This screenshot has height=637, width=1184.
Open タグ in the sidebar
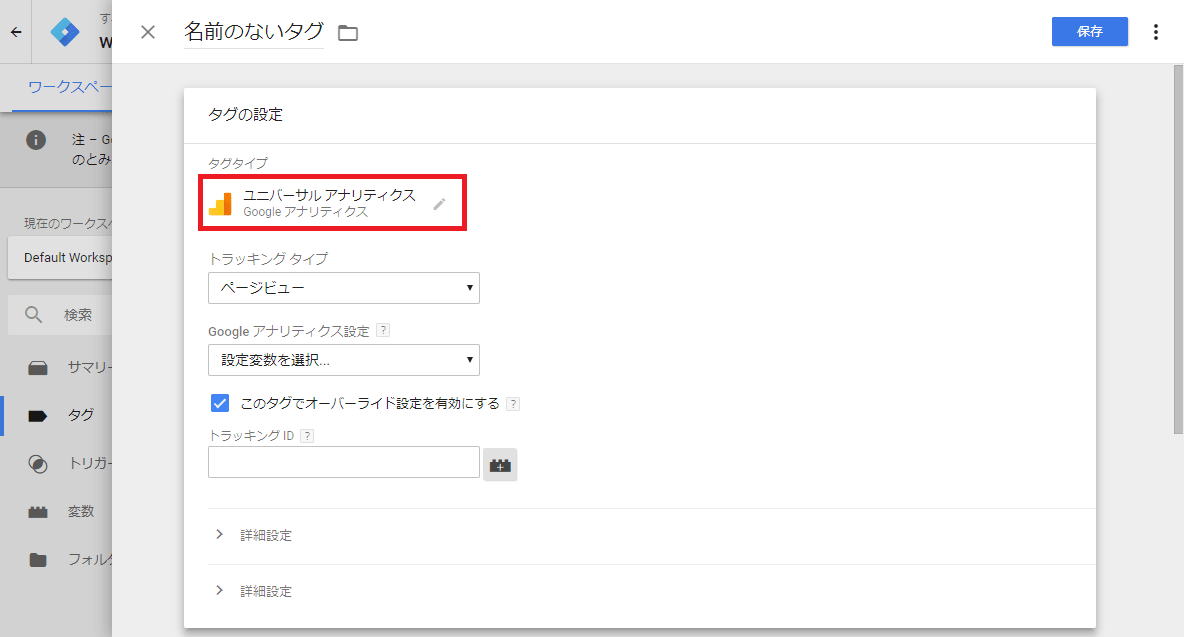(x=59, y=415)
